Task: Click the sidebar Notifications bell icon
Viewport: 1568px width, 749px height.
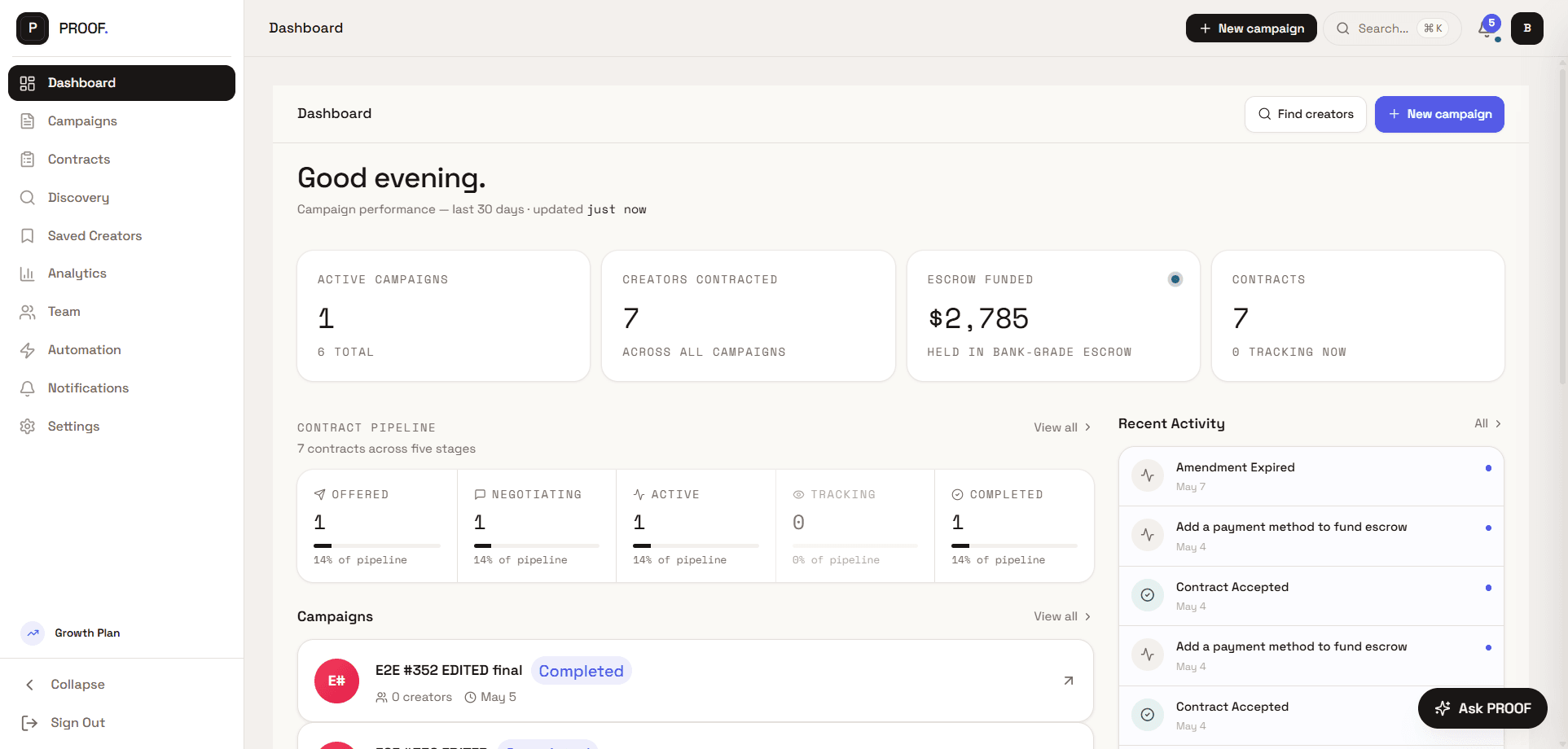Action: (28, 388)
